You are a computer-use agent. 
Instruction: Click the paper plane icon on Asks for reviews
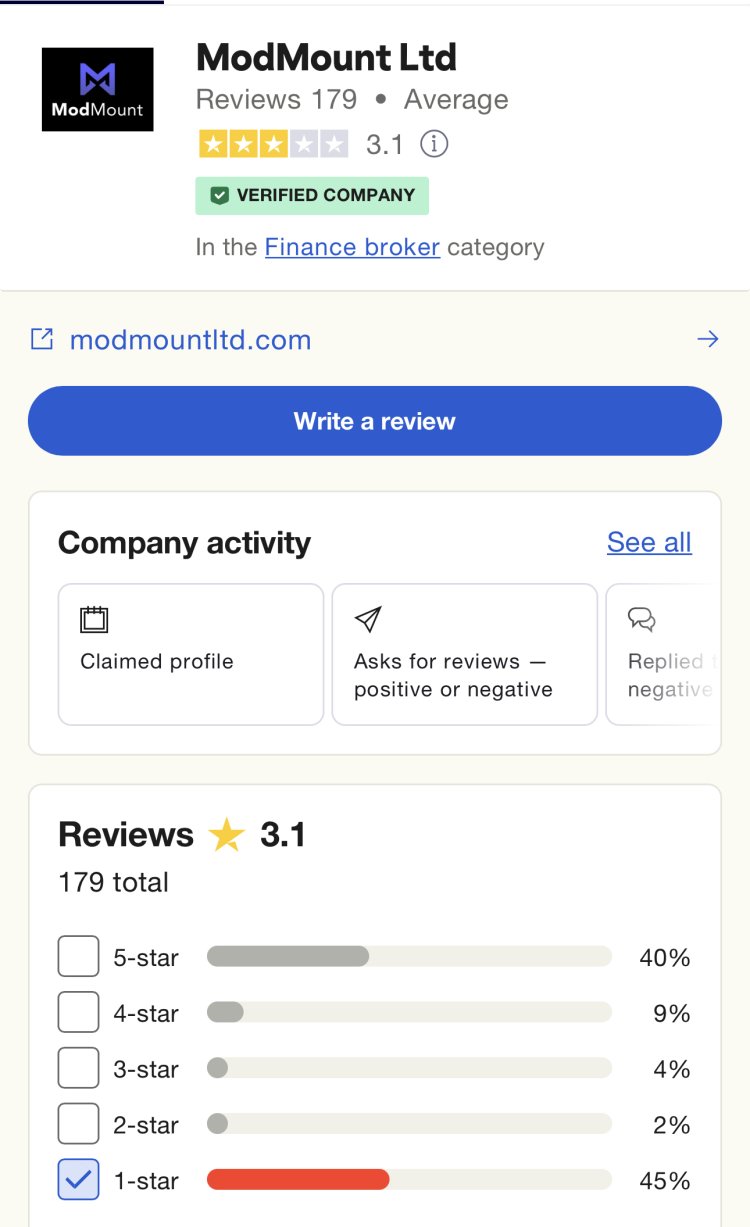[x=368, y=620]
